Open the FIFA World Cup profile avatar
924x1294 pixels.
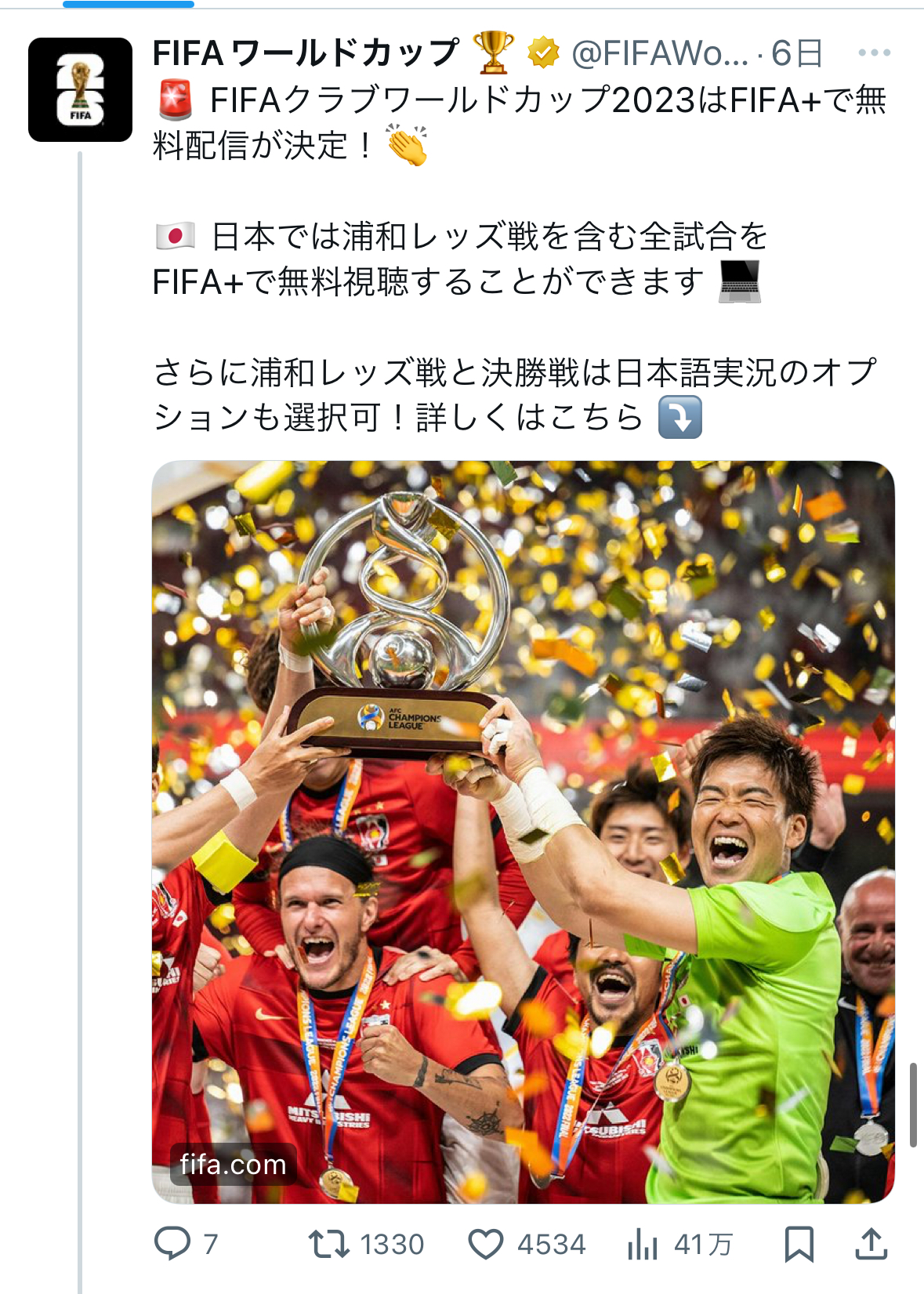(80, 89)
